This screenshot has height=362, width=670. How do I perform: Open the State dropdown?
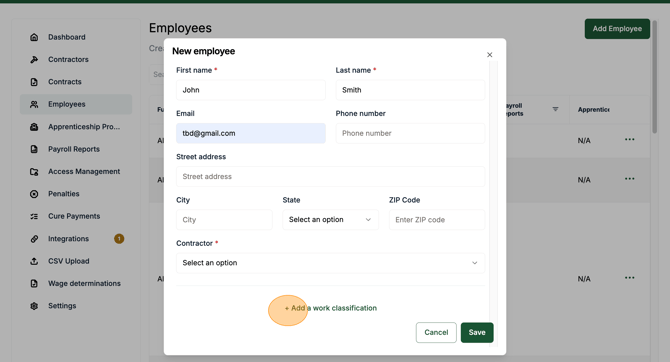pyautogui.click(x=330, y=220)
